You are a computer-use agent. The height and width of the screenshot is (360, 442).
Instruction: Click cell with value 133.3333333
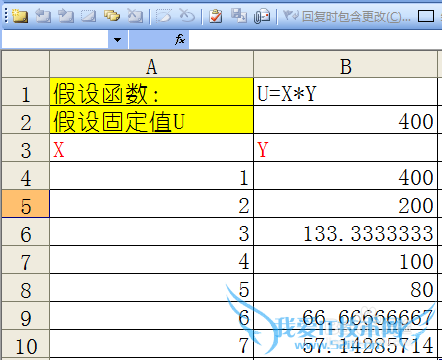coord(346,232)
